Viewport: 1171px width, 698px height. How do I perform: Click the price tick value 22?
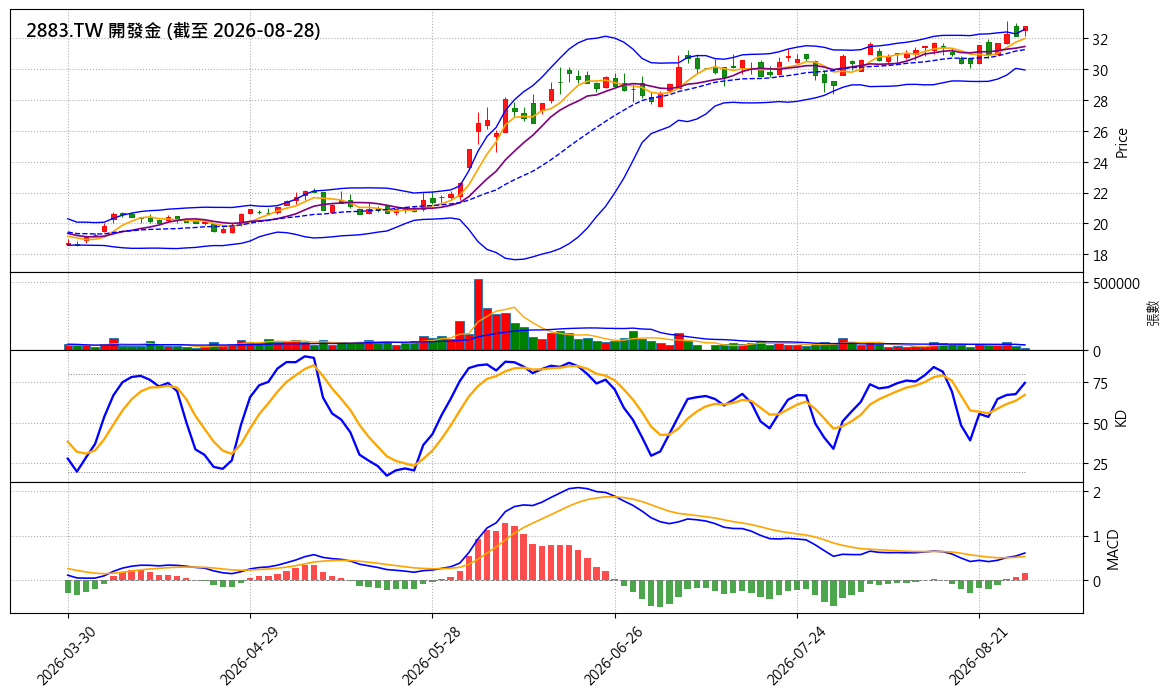pyautogui.click(x=1100, y=194)
